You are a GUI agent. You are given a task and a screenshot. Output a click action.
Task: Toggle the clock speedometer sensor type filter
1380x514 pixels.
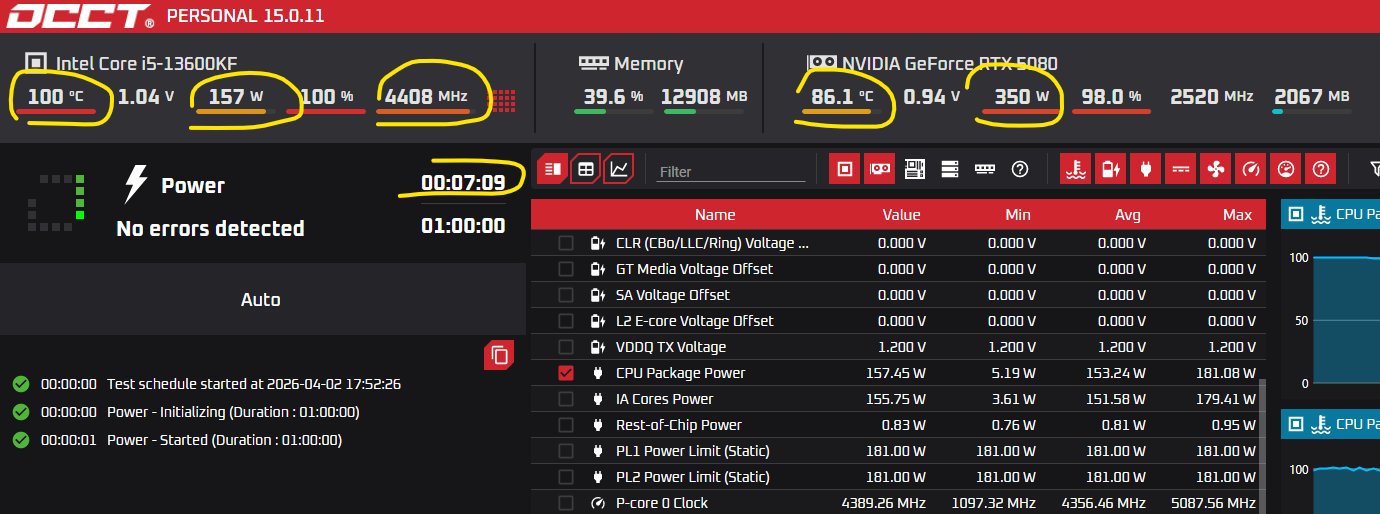click(x=1251, y=169)
